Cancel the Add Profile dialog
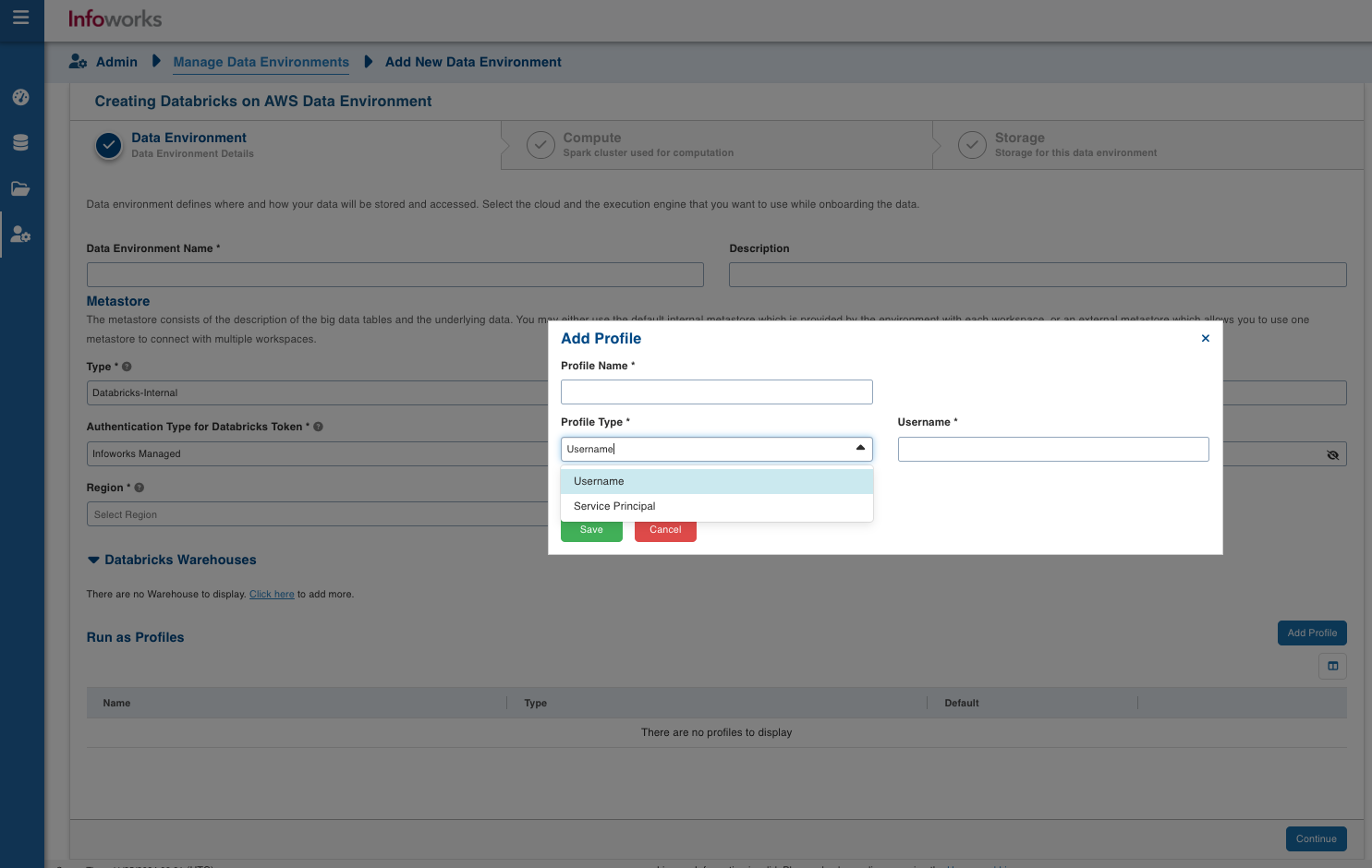This screenshot has width=1372, height=868. pos(665,530)
